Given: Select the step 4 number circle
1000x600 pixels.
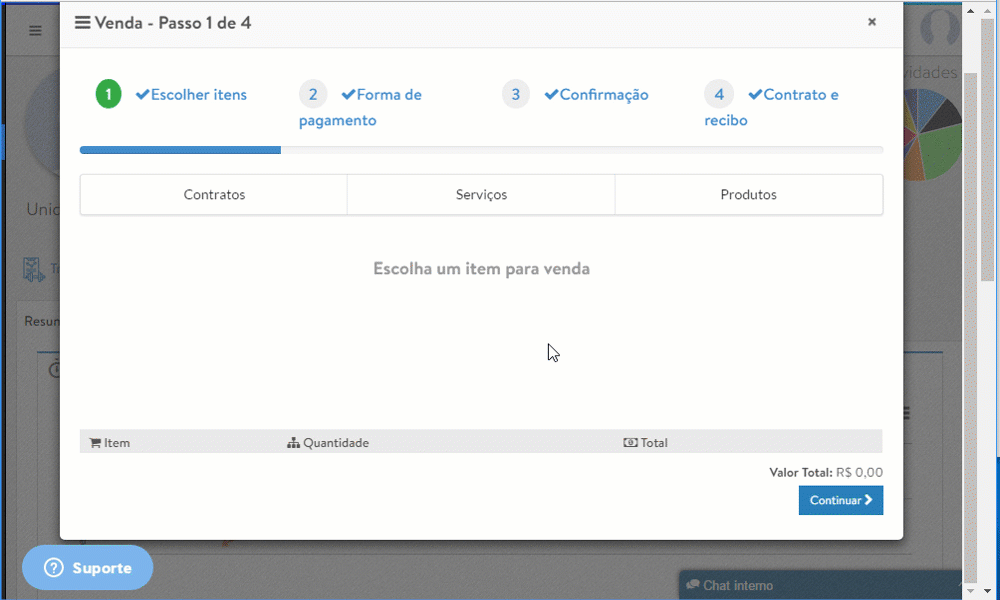Looking at the screenshot, I should click(x=719, y=94).
